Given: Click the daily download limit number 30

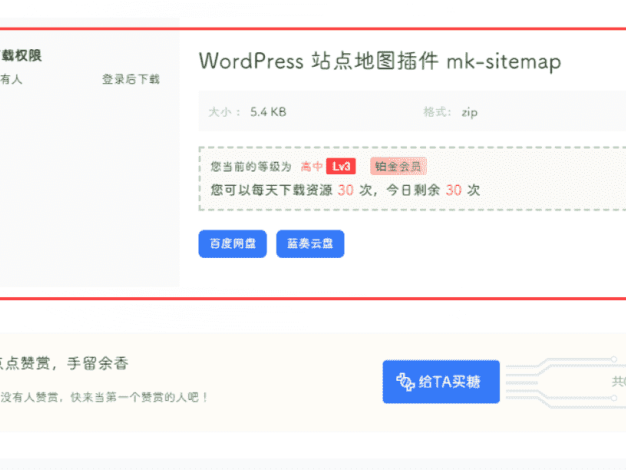Looking at the screenshot, I should point(345,189).
